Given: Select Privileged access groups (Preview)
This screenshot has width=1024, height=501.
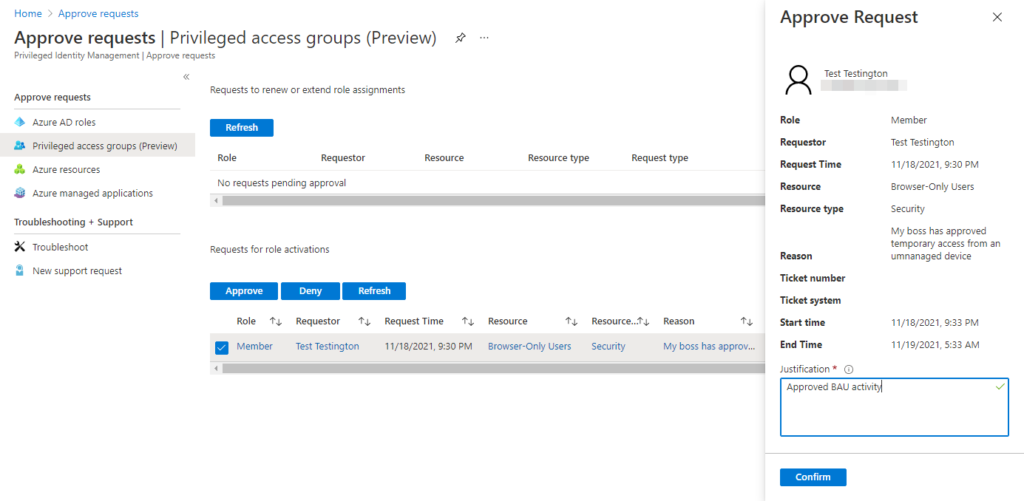Looking at the screenshot, I should point(97,146).
